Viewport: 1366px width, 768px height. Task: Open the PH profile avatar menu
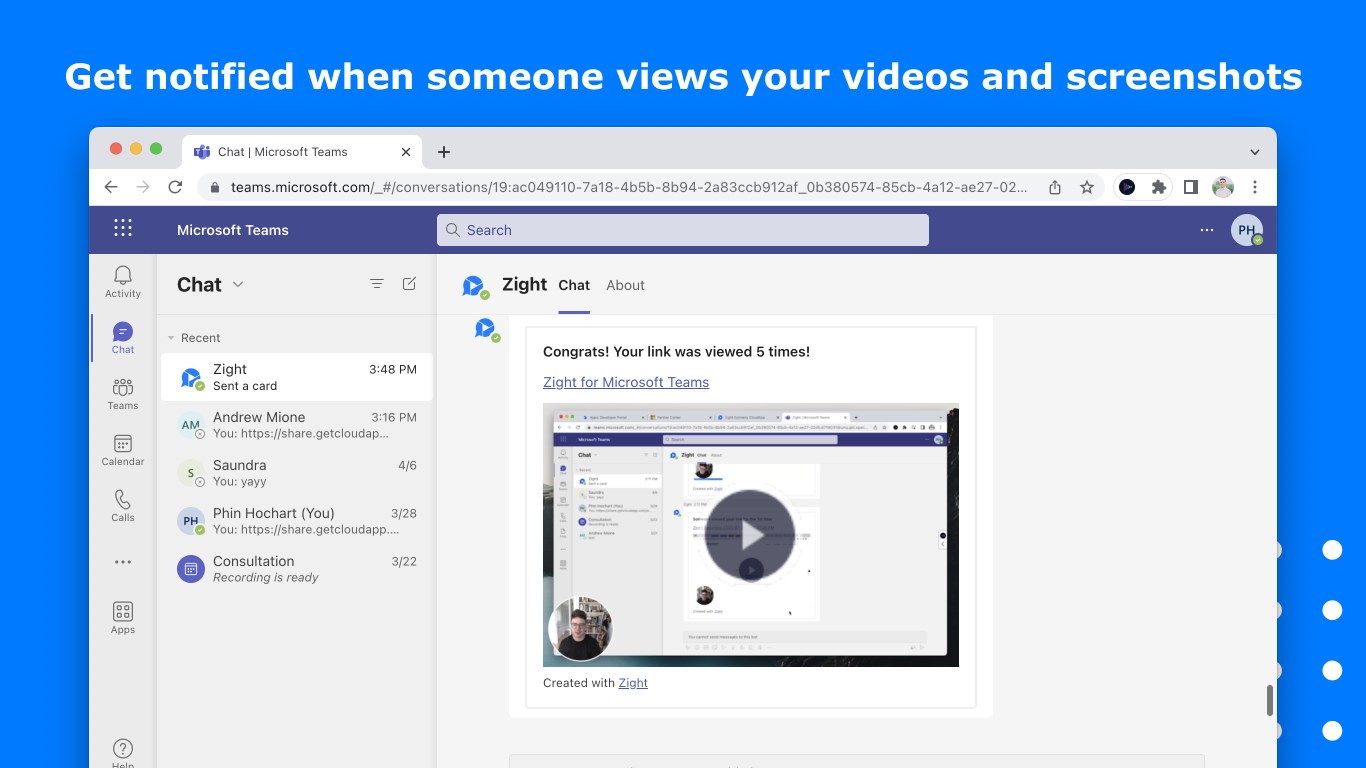(x=1246, y=230)
